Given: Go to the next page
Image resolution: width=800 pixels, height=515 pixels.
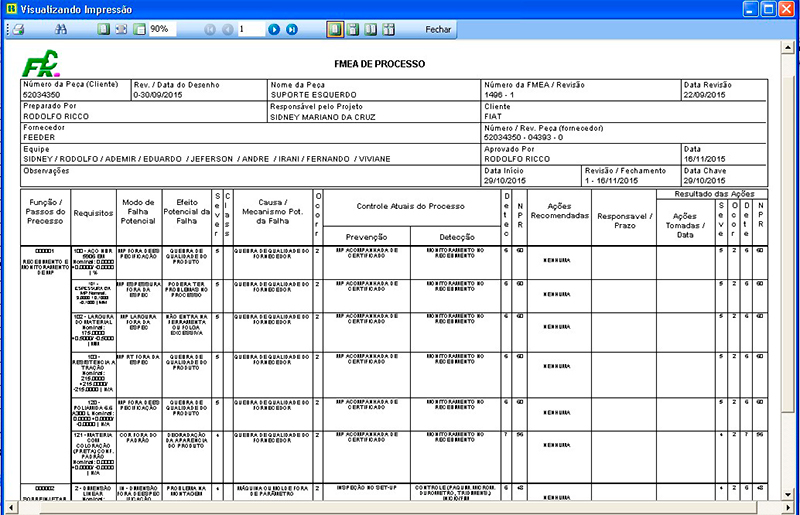Looking at the screenshot, I should pyautogui.click(x=274, y=30).
